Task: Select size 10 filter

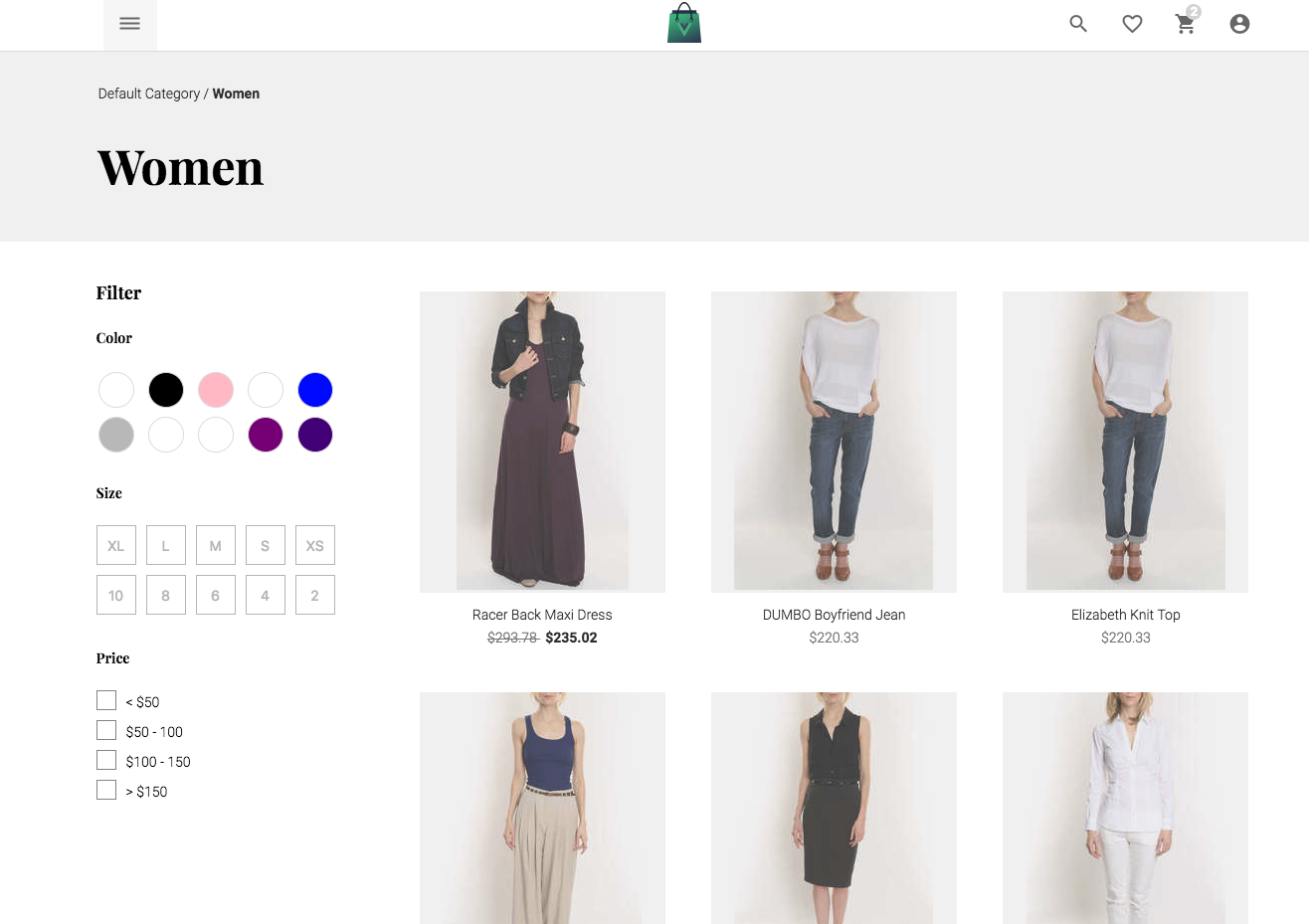Action: point(116,595)
